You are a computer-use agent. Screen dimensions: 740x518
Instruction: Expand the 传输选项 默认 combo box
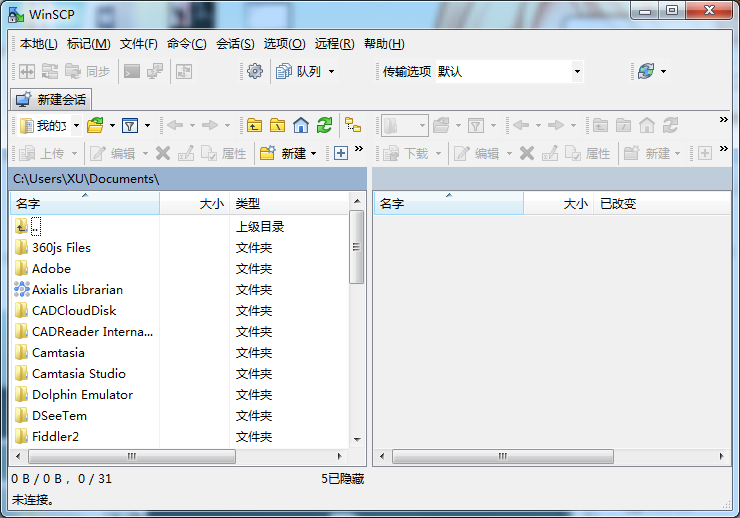[577, 71]
